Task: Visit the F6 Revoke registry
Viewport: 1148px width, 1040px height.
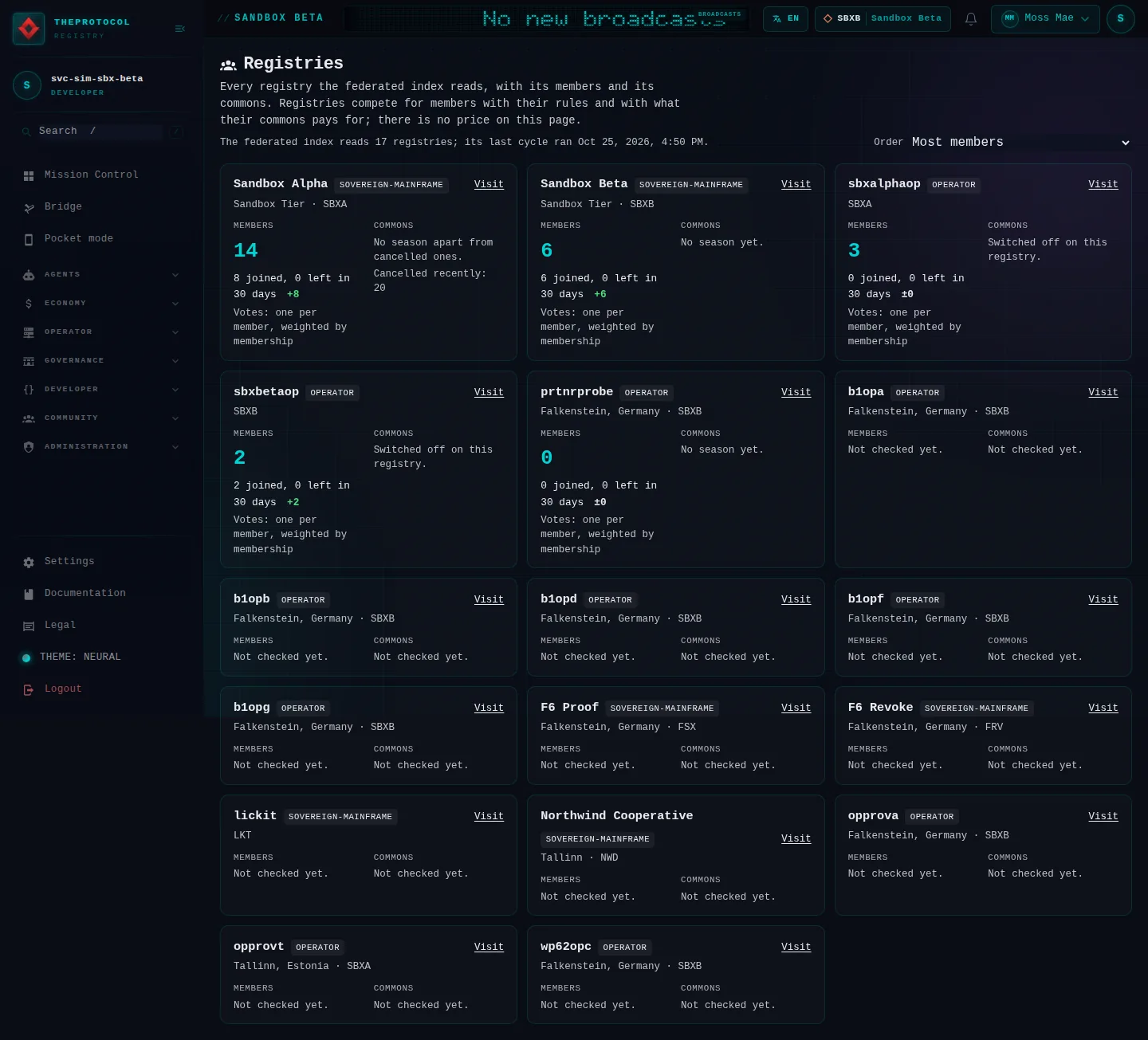Action: tap(1103, 708)
